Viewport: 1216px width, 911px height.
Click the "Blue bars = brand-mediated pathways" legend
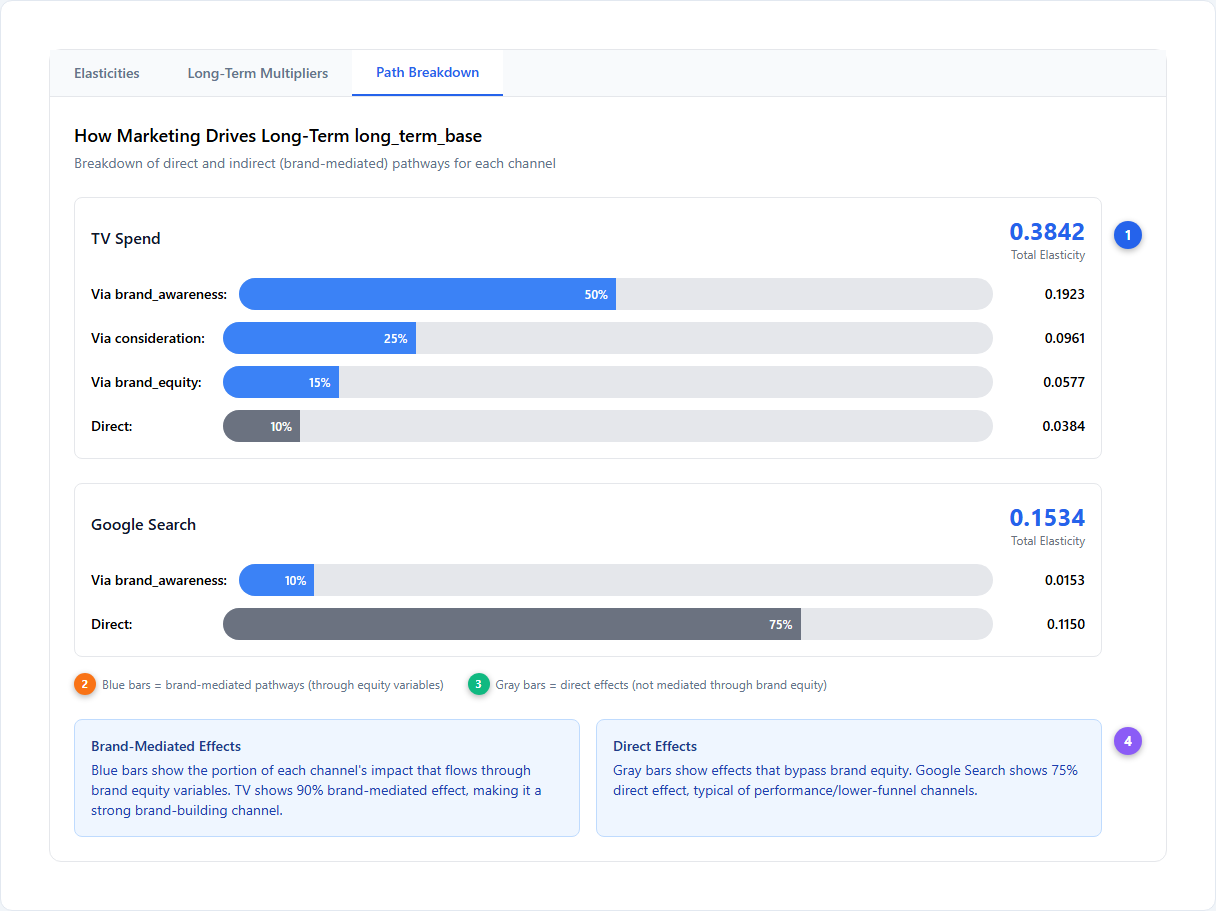click(x=273, y=685)
